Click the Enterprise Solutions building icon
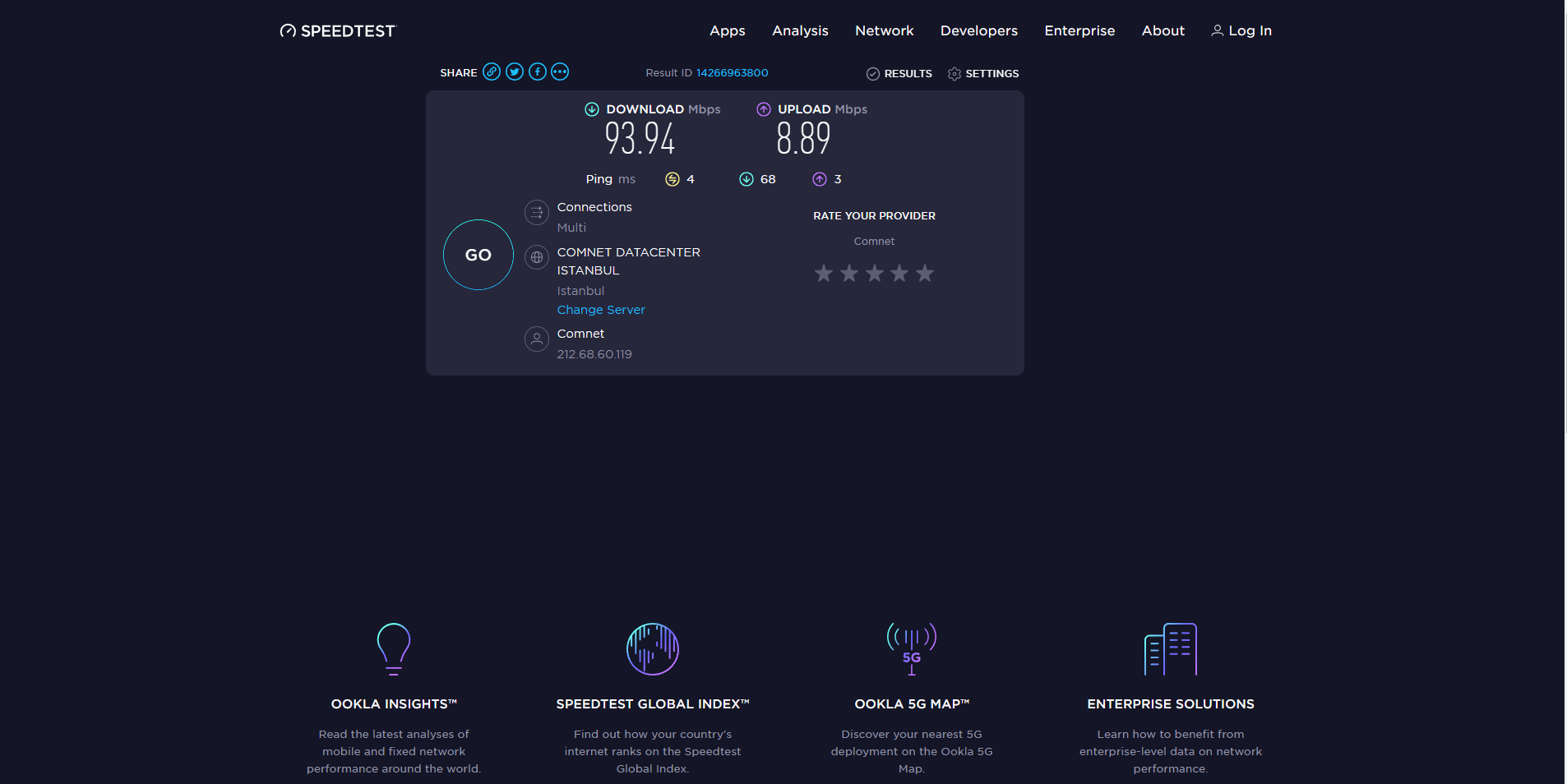The width and height of the screenshot is (1567, 784). click(1171, 649)
